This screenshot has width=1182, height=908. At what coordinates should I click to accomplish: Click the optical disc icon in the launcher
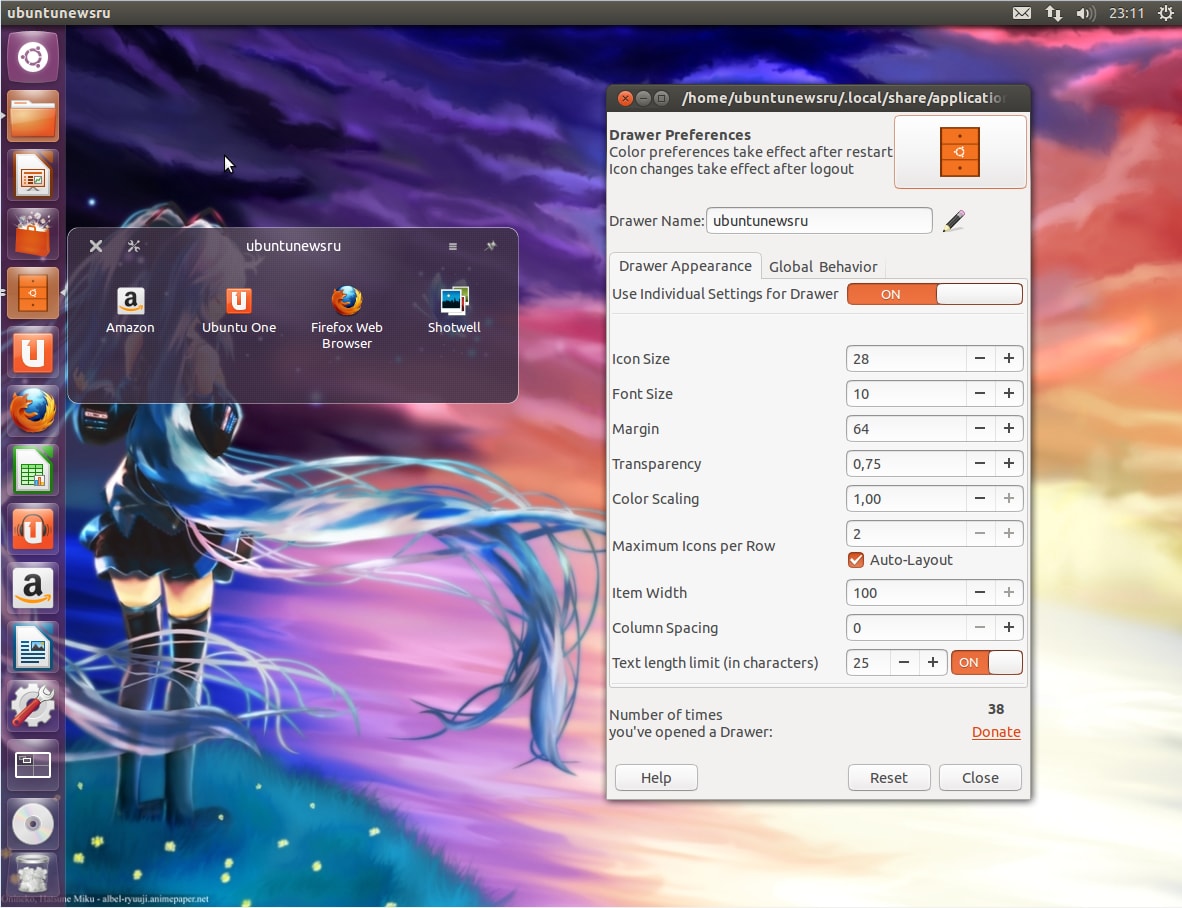[33, 824]
